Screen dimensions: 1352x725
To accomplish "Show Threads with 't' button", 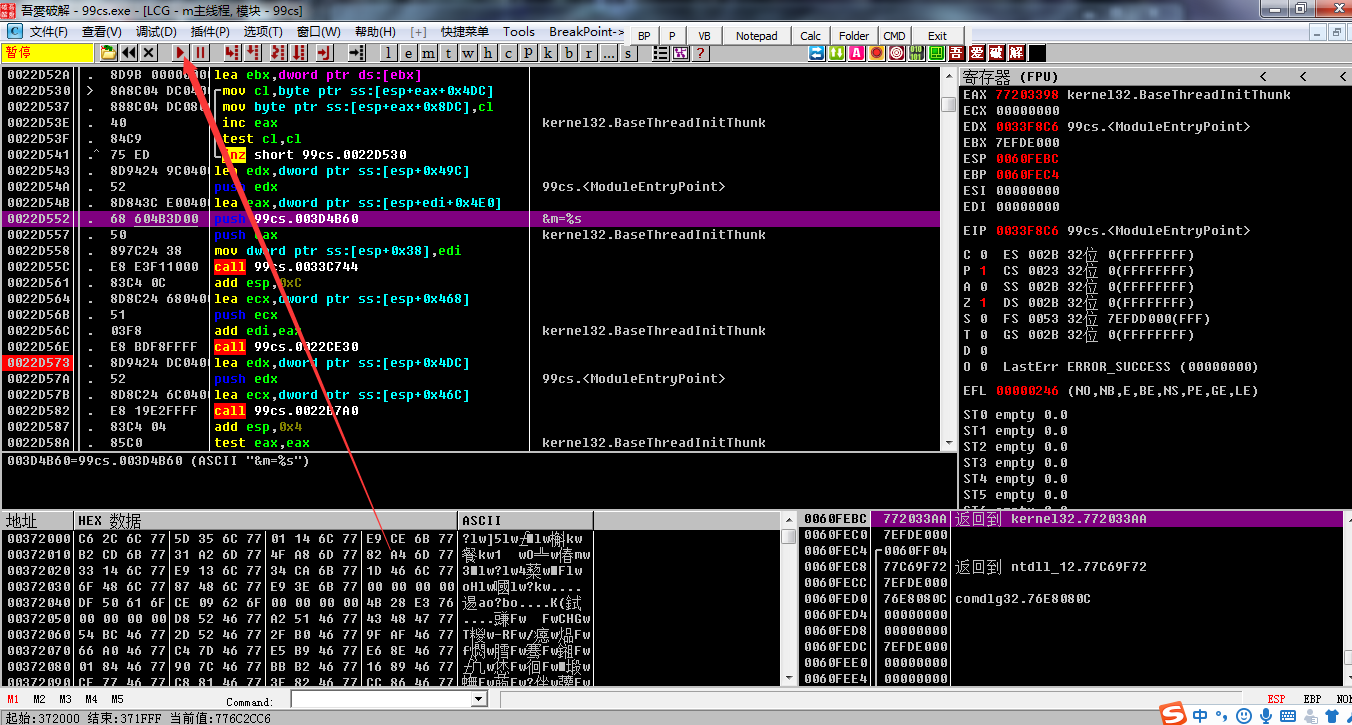I will click(448, 53).
